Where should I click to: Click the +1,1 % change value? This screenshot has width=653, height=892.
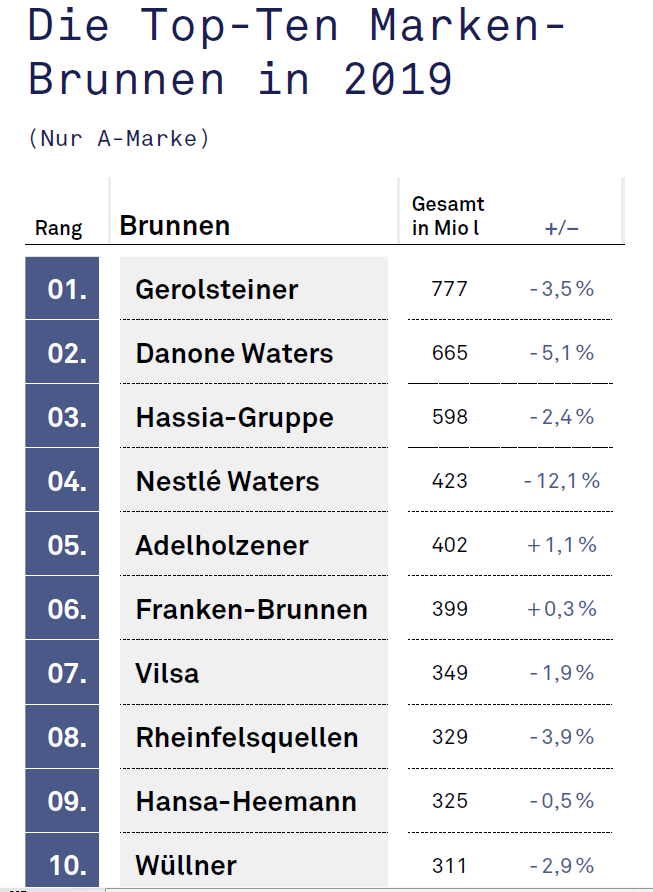[561, 545]
